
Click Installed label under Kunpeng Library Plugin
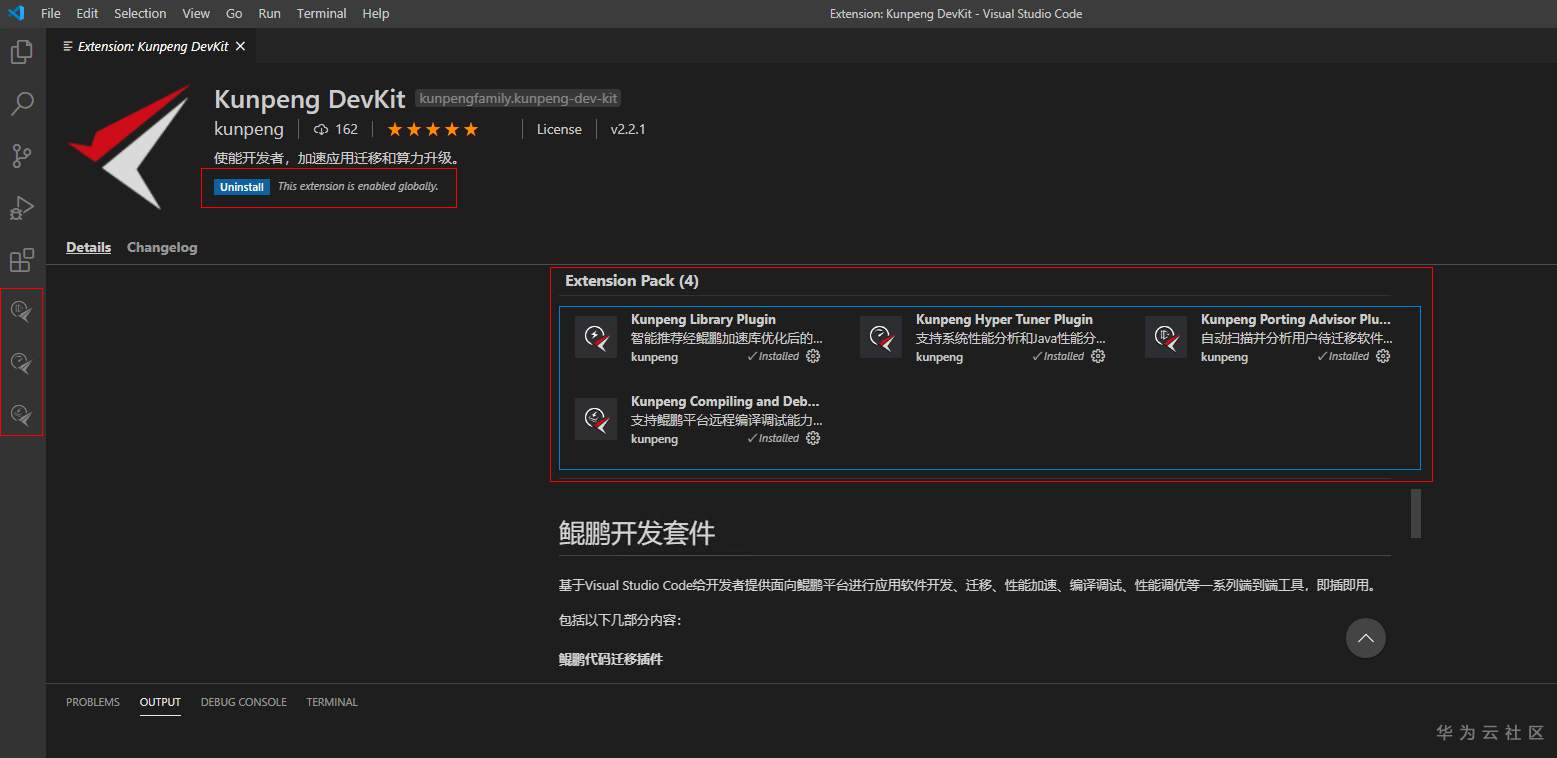773,356
